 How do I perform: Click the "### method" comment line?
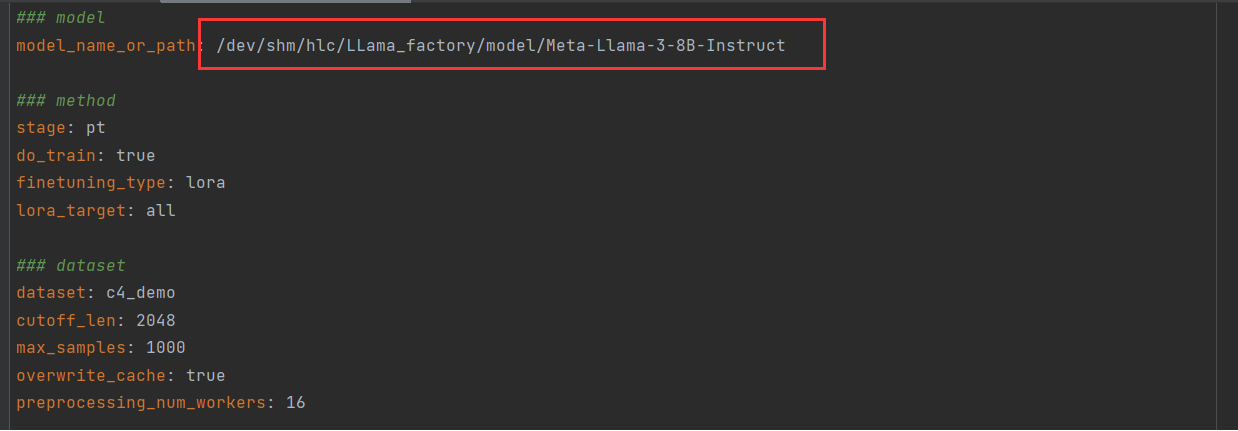(66, 101)
